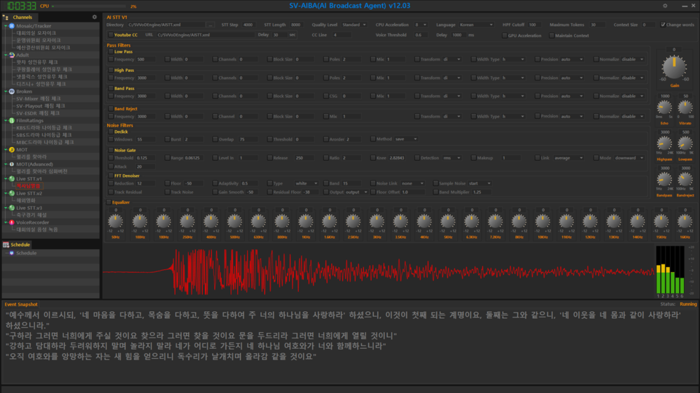Click the MOT group icon

click(12, 150)
